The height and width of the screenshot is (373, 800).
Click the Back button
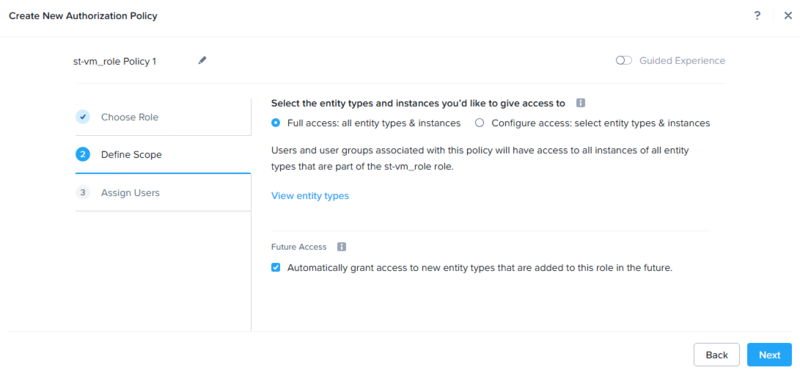(x=717, y=355)
